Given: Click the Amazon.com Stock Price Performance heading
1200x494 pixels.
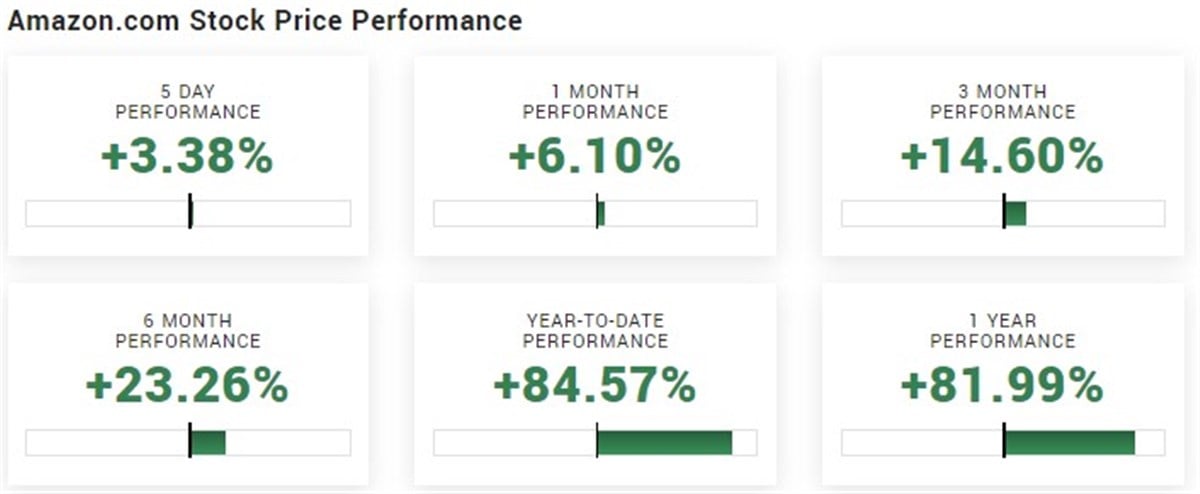Looking at the screenshot, I should (x=264, y=20).
